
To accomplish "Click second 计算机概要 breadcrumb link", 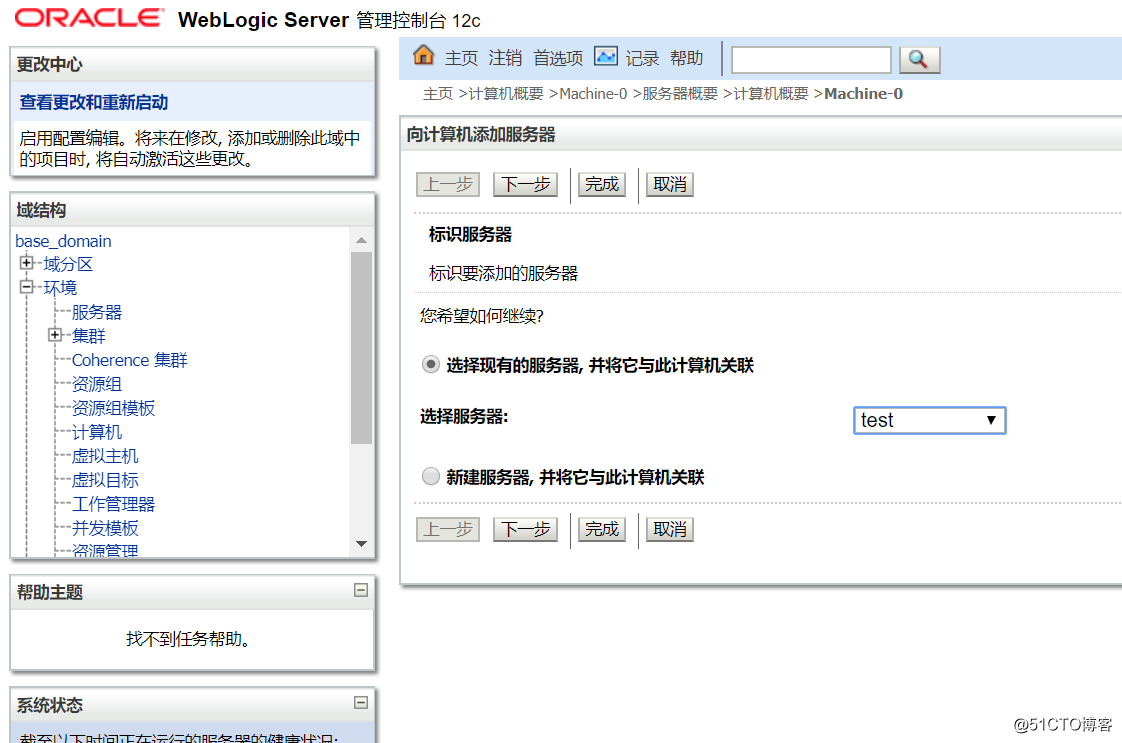I will (x=771, y=94).
